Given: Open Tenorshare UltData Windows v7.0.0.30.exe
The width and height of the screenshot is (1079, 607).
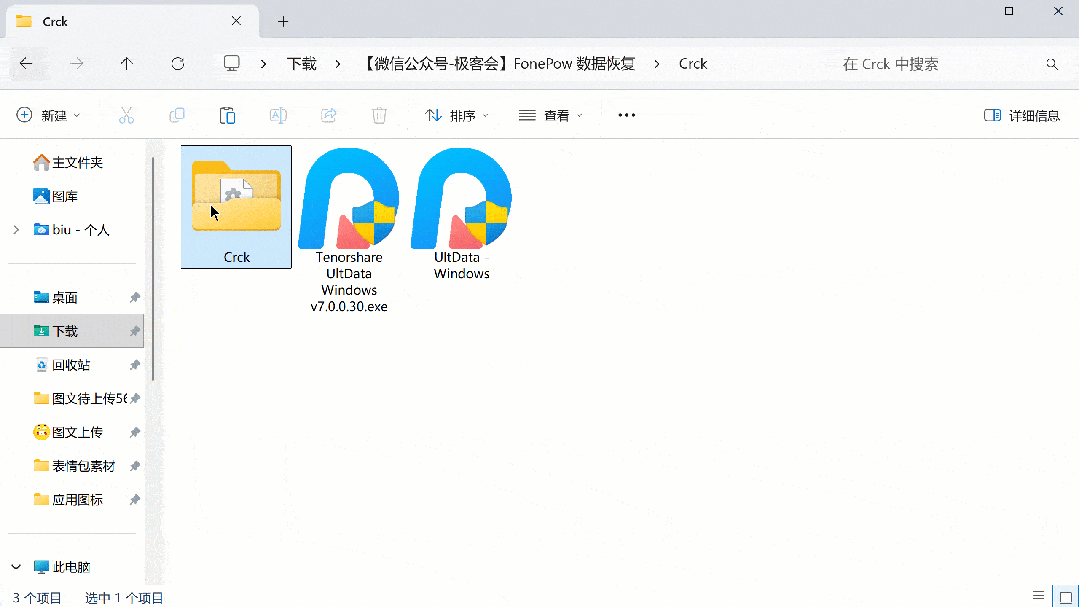Looking at the screenshot, I should click(348, 200).
